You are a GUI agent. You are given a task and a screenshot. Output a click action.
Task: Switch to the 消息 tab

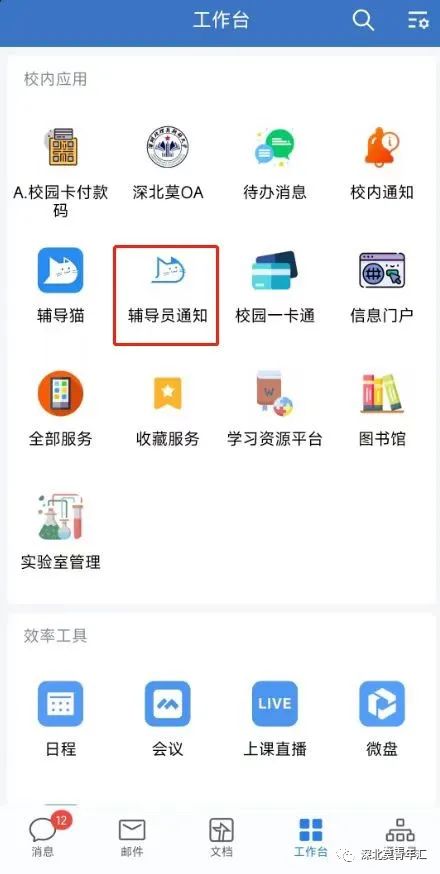pos(42,836)
